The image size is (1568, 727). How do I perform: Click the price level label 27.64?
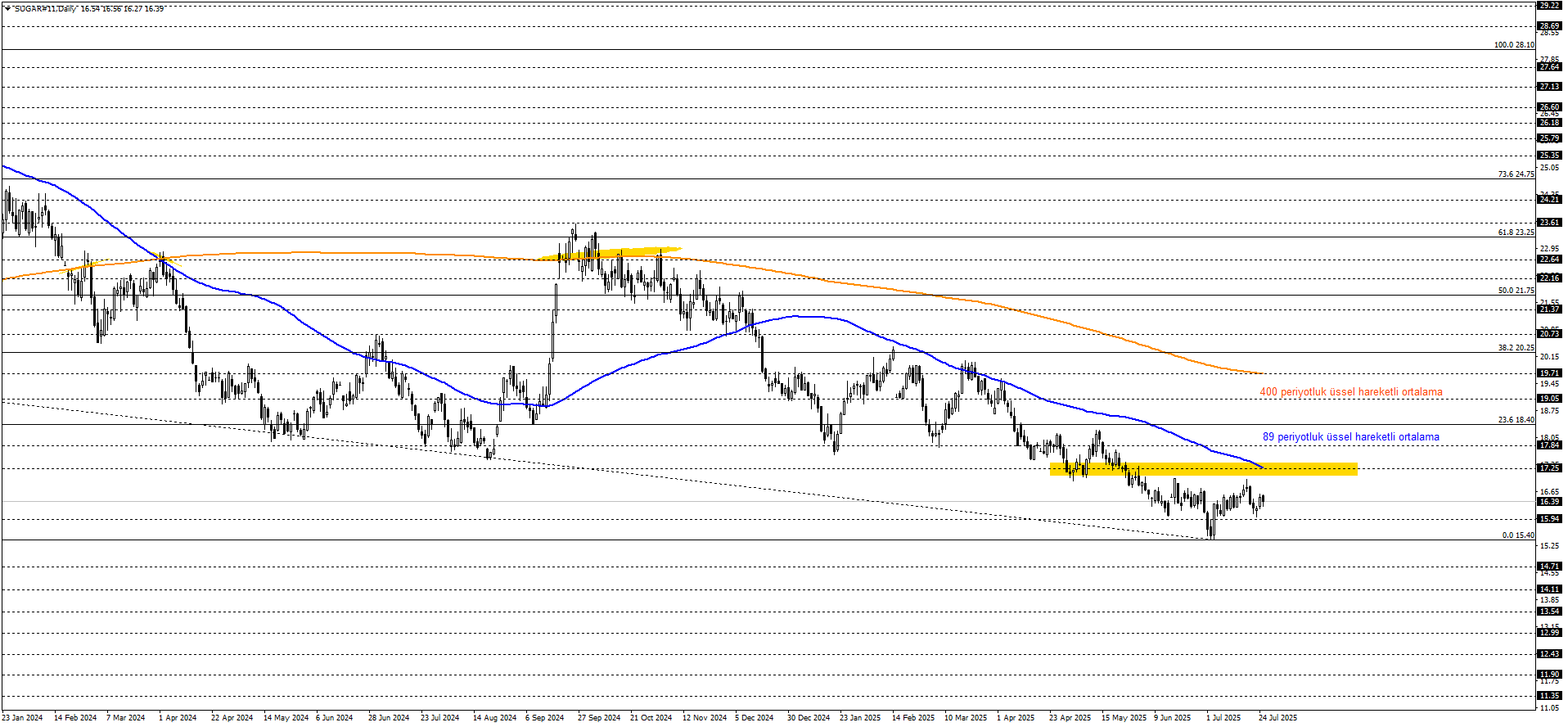1549,67
